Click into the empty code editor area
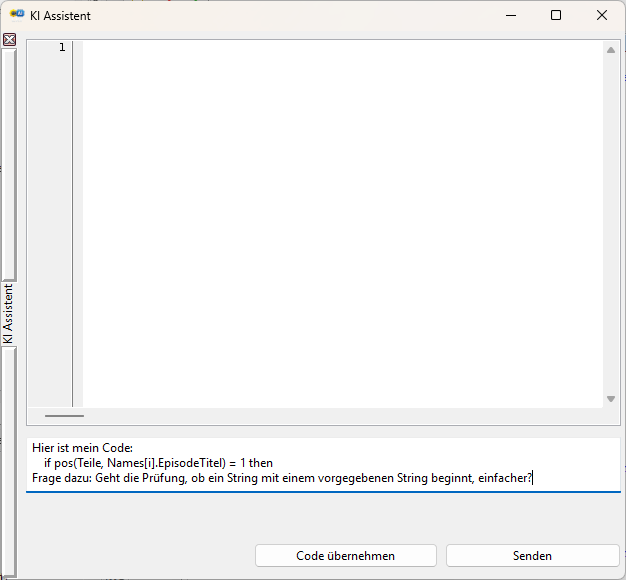This screenshot has width=626, height=580. pos(343,224)
